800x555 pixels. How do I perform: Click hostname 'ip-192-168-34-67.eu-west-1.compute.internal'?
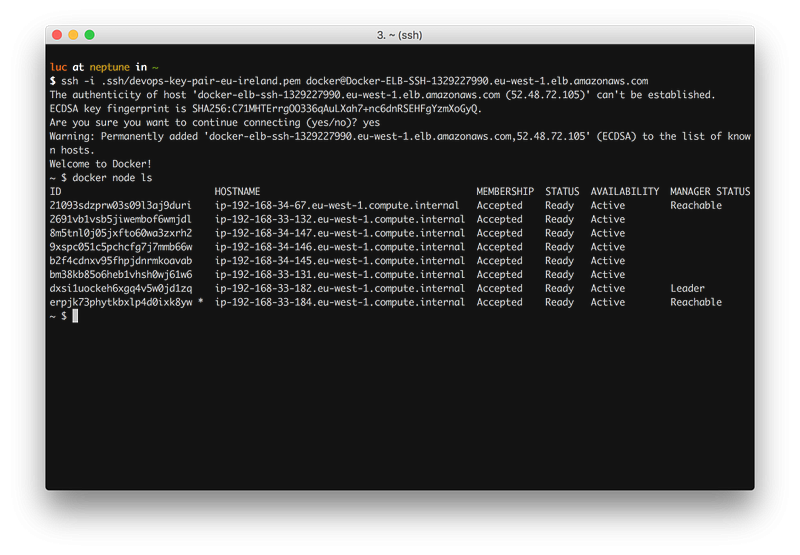tap(337, 206)
